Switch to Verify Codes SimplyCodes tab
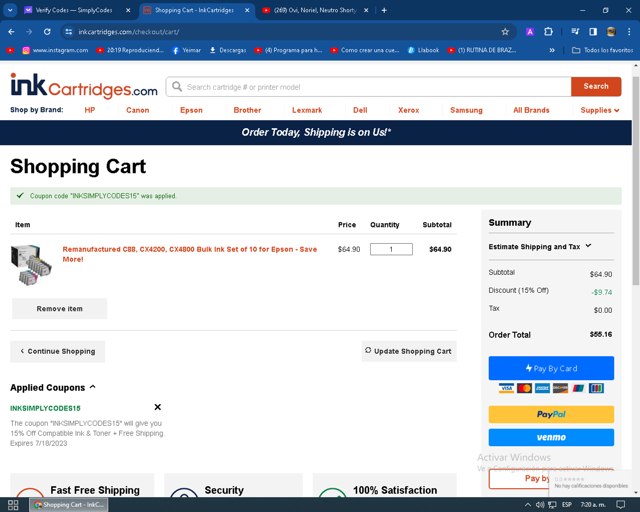The height and width of the screenshot is (512, 640). point(73,10)
